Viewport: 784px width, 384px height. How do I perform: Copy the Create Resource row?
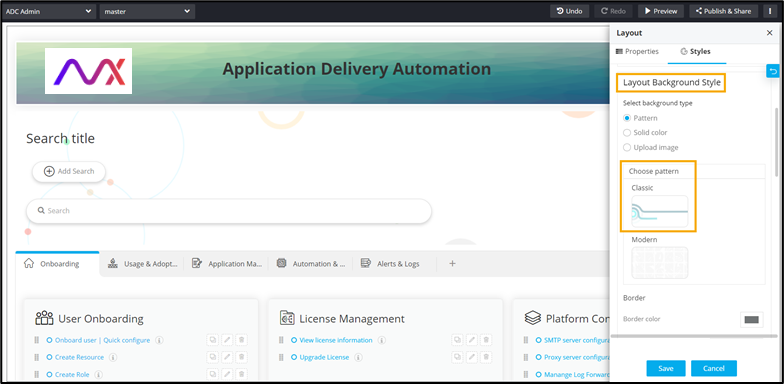[212, 358]
